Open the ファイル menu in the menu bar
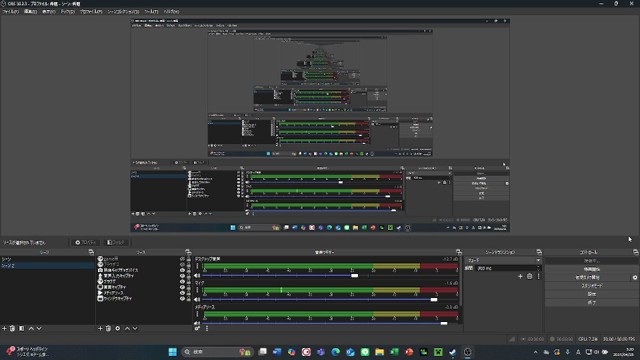This screenshot has width=640, height=360. tap(10, 11)
